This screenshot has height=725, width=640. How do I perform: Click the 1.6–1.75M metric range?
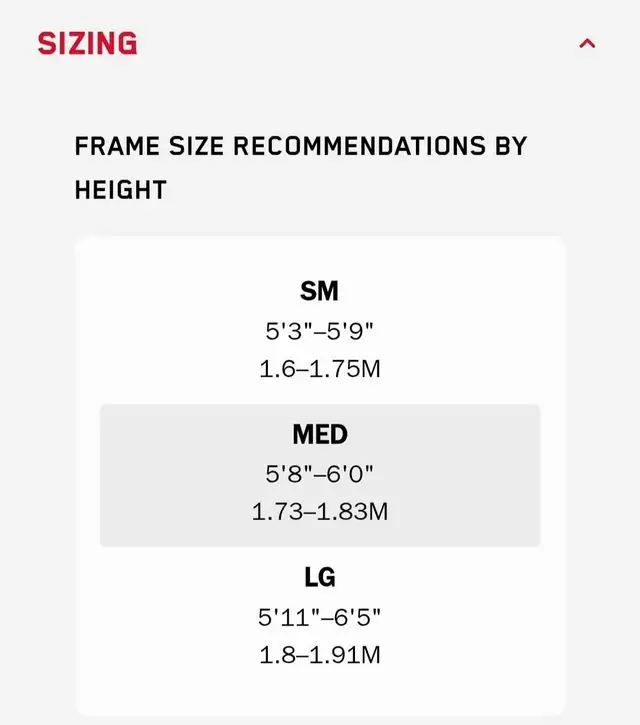pos(320,369)
